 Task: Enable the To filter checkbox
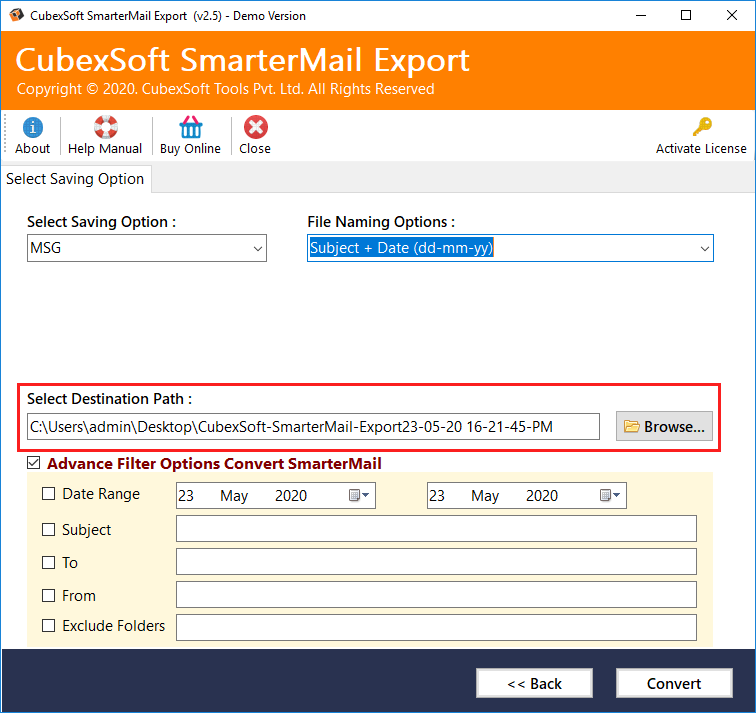48,563
